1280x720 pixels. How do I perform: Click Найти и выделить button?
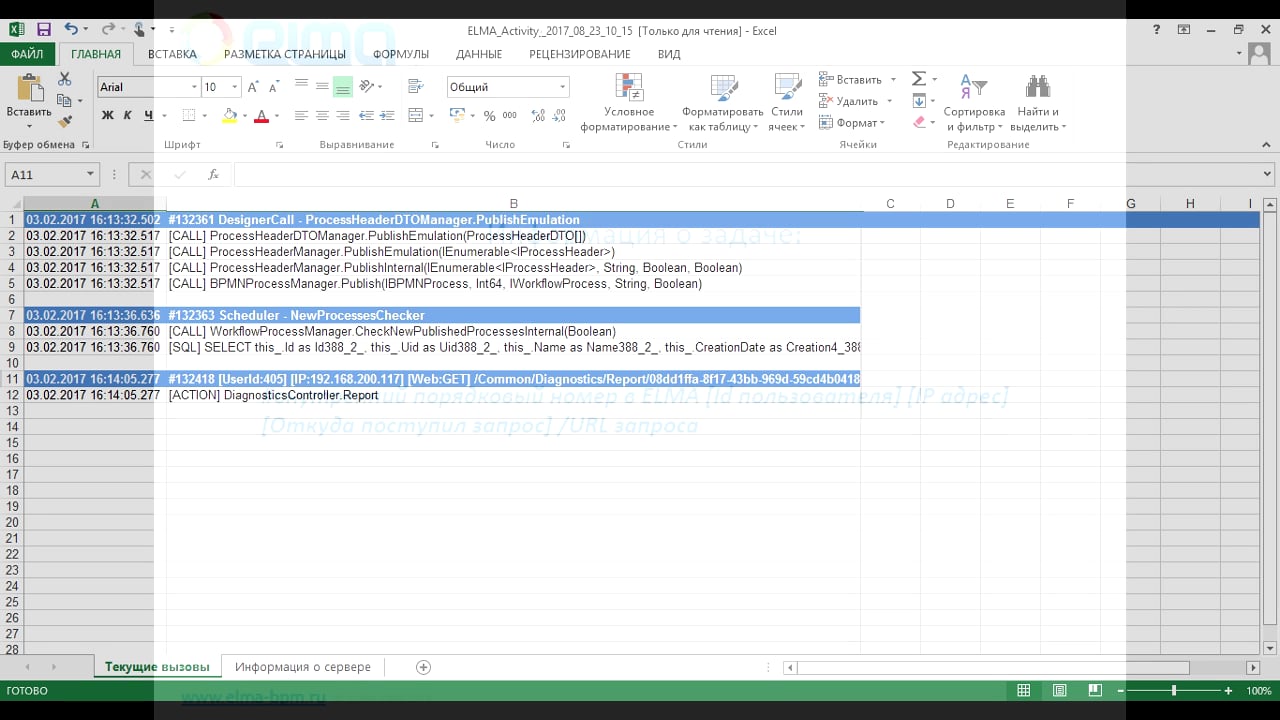pos(1038,102)
